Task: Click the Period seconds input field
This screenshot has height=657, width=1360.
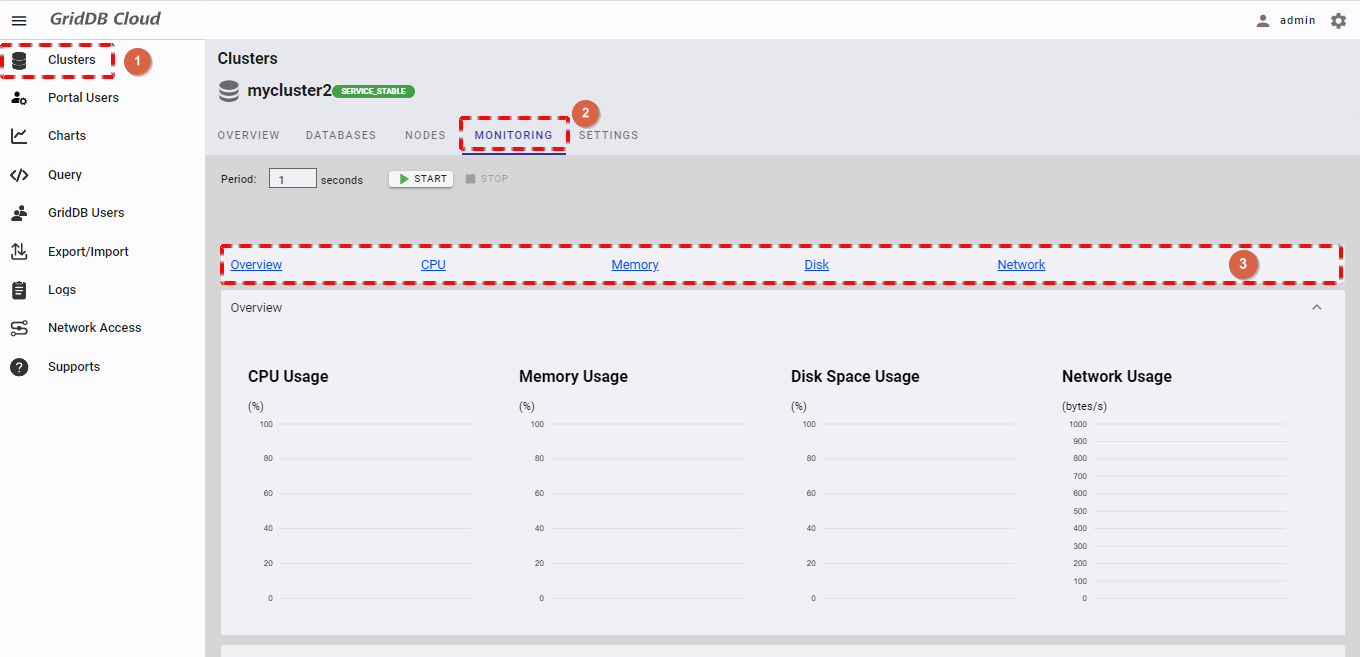Action: tap(293, 179)
